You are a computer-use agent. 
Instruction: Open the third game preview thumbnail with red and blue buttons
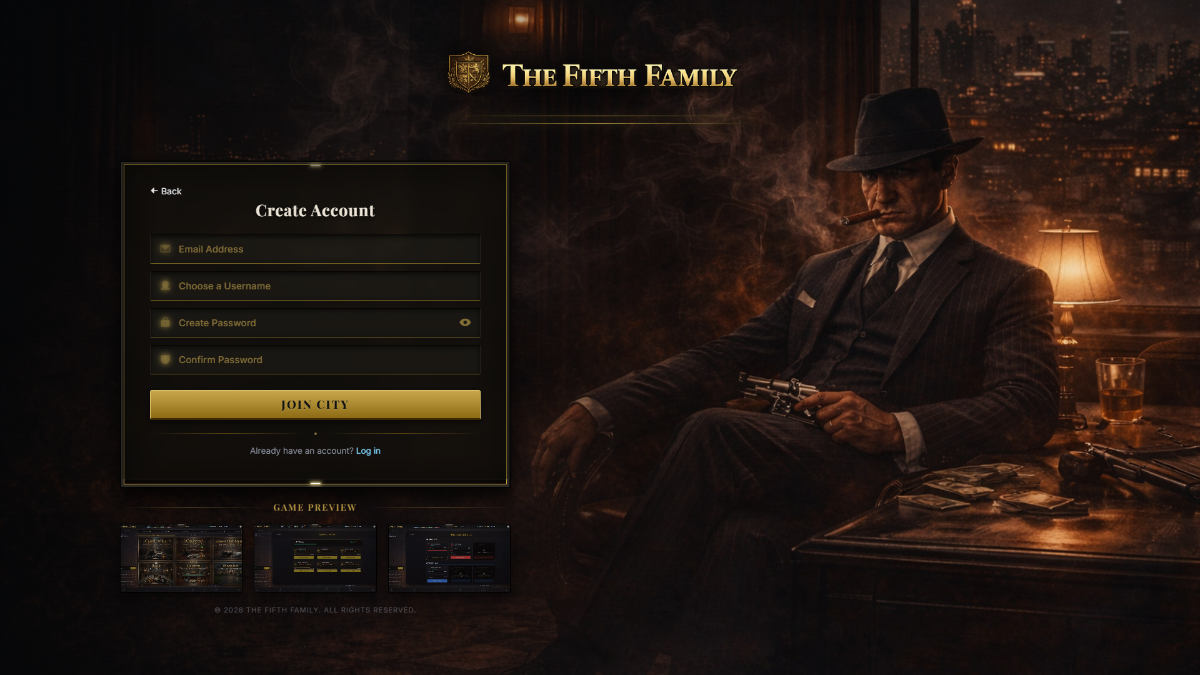tap(449, 559)
